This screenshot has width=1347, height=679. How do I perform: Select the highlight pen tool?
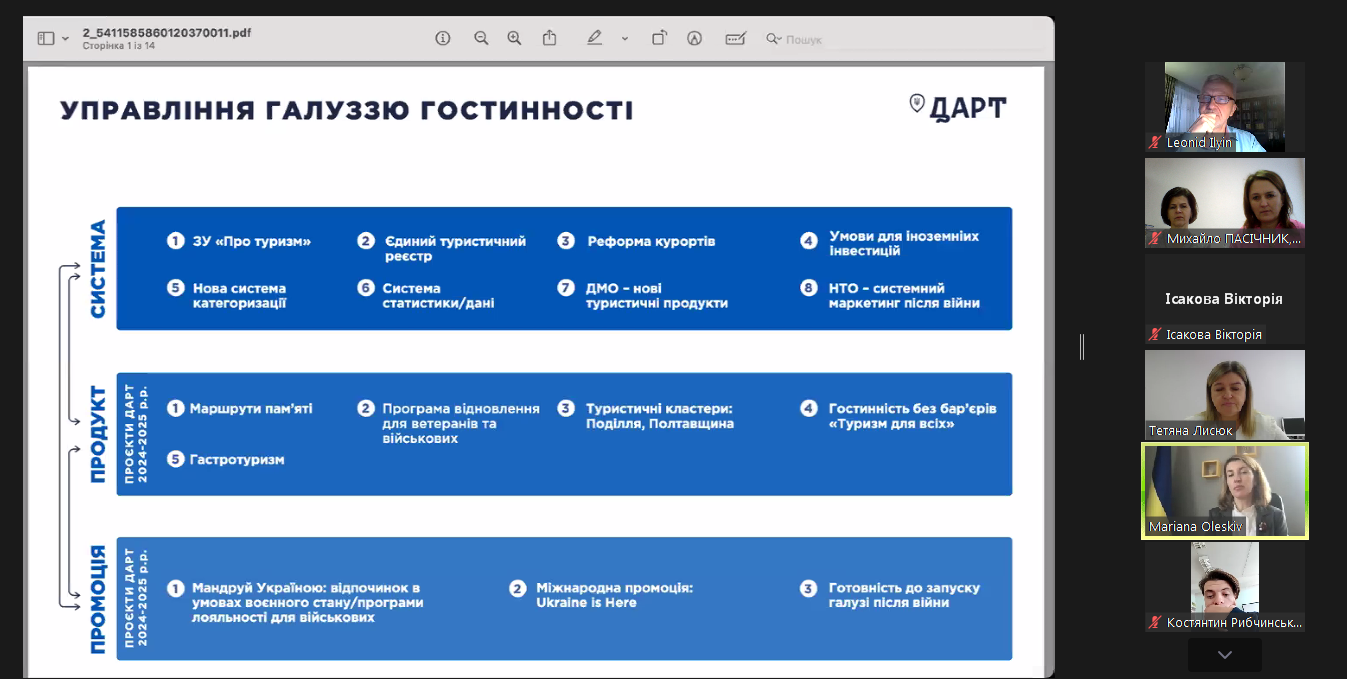point(595,38)
